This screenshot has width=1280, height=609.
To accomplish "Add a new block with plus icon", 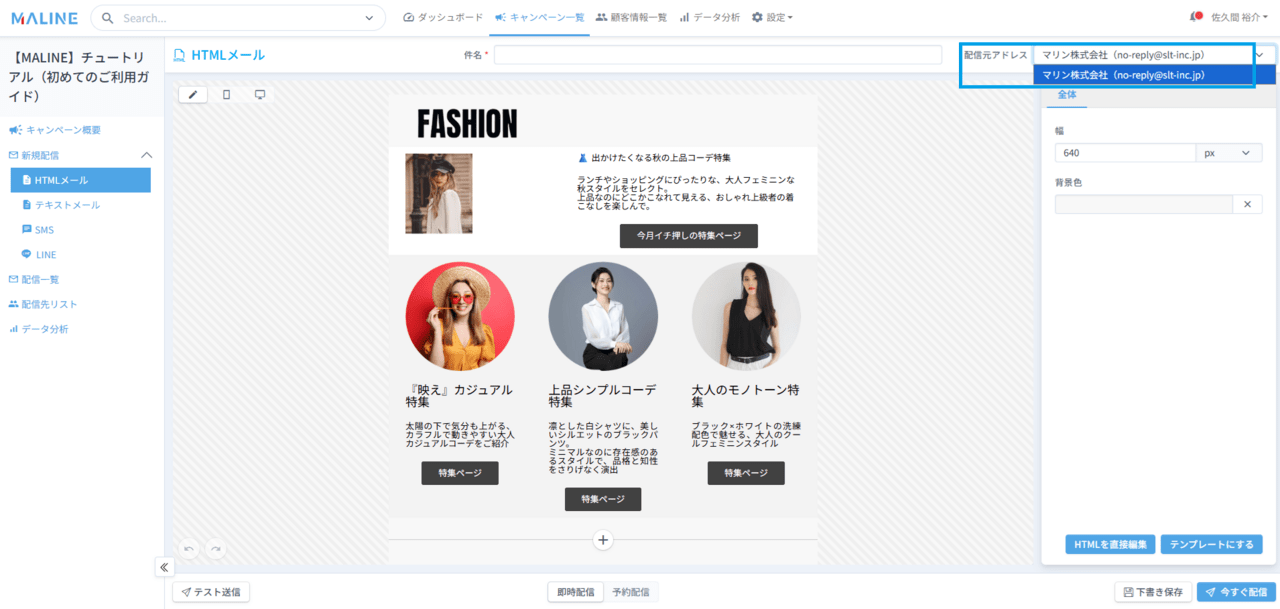I will (x=602, y=540).
